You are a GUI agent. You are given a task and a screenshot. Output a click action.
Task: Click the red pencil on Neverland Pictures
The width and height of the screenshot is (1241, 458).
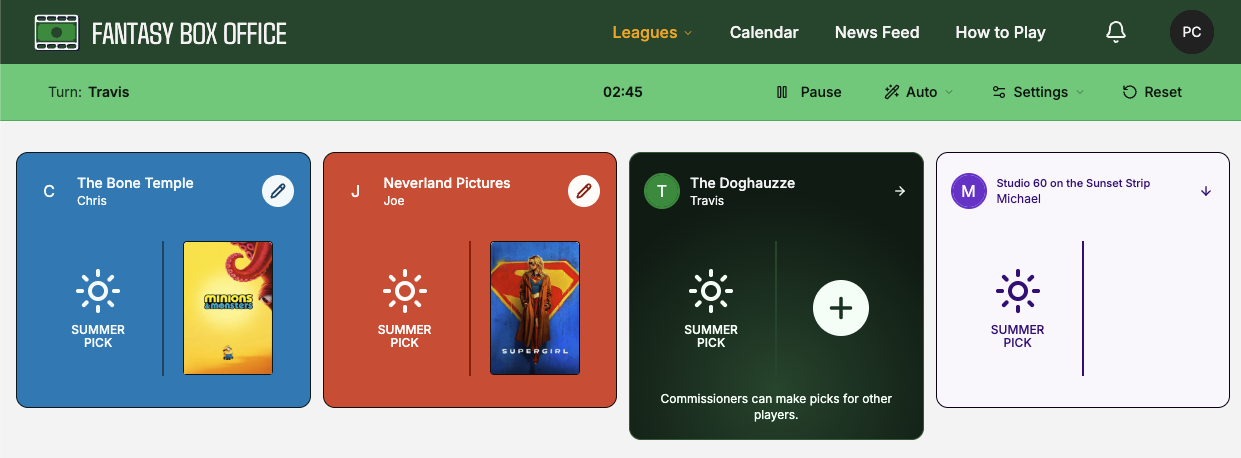[x=584, y=191]
